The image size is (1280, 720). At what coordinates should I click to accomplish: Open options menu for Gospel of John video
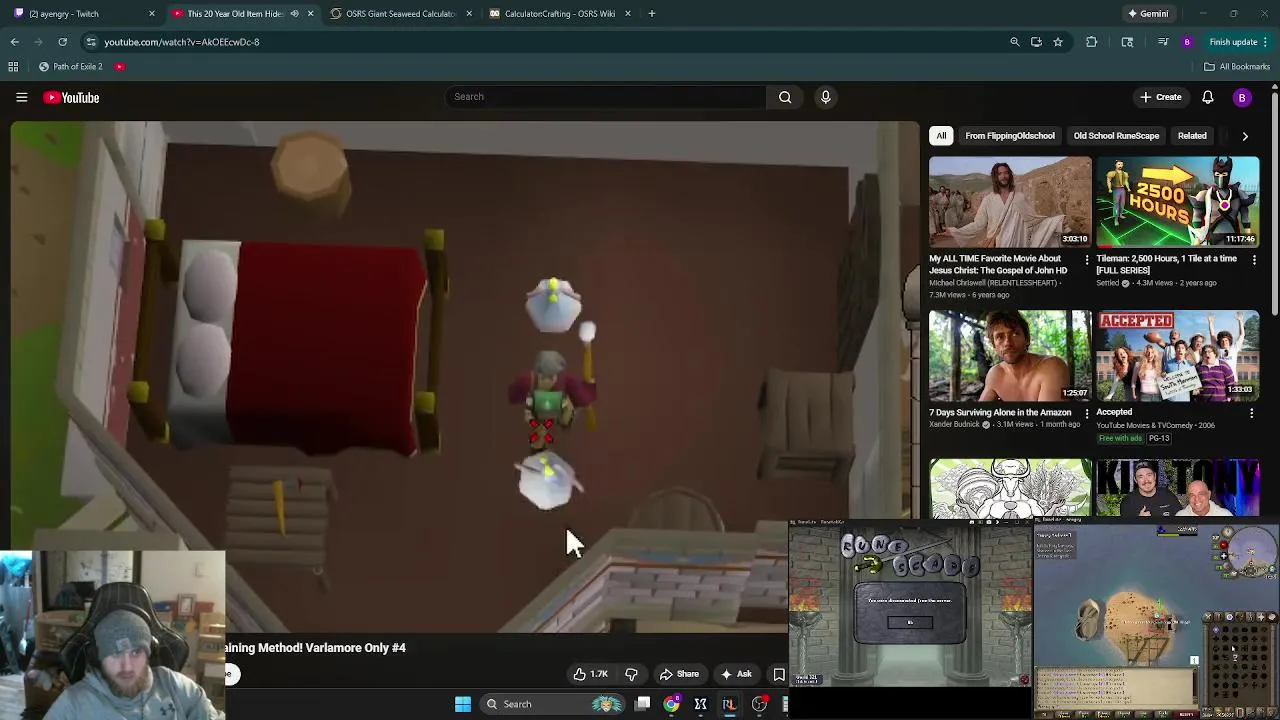[x=1087, y=260]
